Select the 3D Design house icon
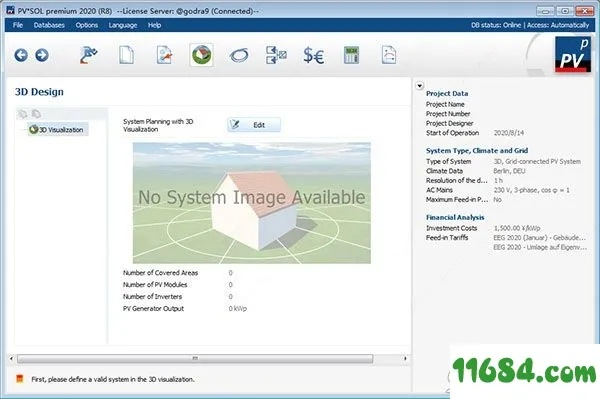 [201, 55]
